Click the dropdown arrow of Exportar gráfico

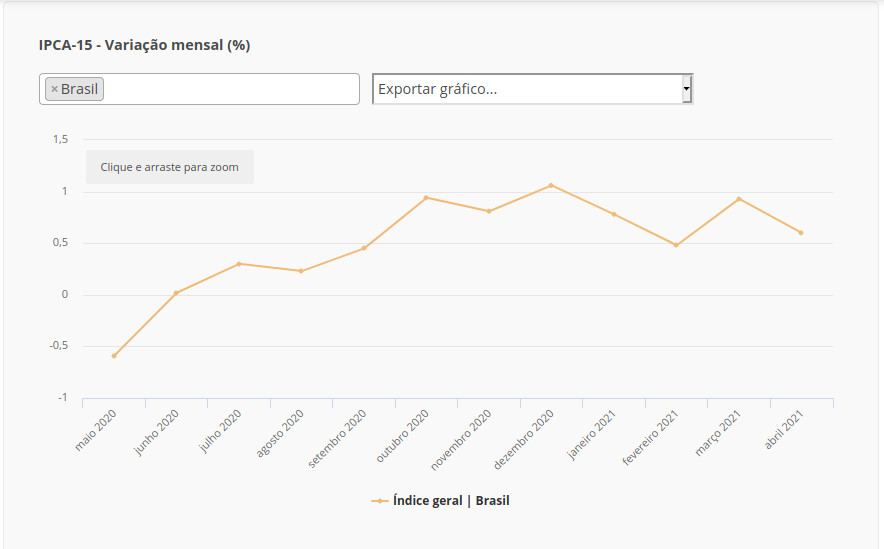(x=686, y=89)
